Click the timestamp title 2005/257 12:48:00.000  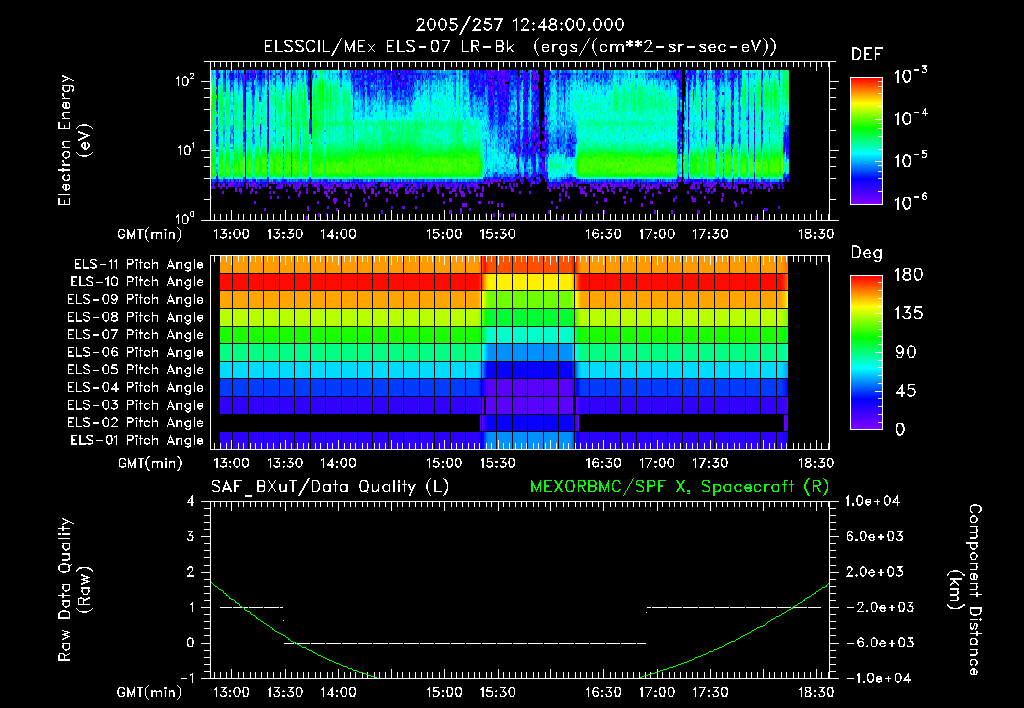point(520,25)
